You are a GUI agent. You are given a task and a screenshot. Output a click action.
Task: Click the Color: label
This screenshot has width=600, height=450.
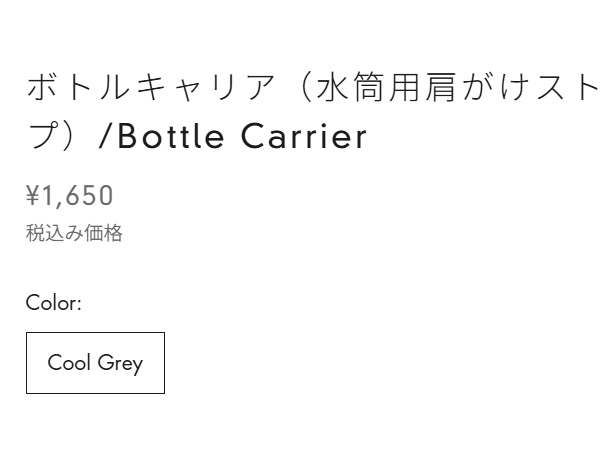pyautogui.click(x=54, y=303)
